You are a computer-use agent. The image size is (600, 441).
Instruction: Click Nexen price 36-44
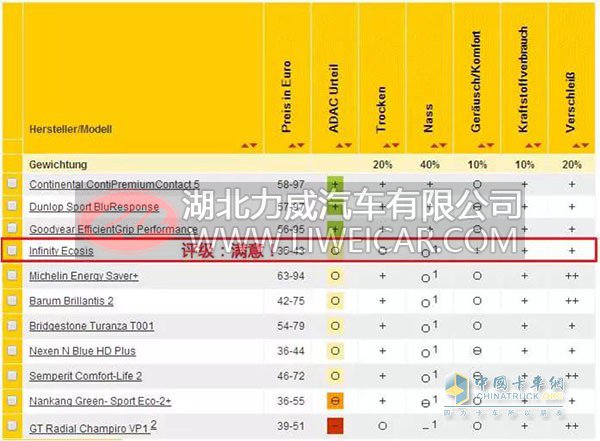click(291, 351)
